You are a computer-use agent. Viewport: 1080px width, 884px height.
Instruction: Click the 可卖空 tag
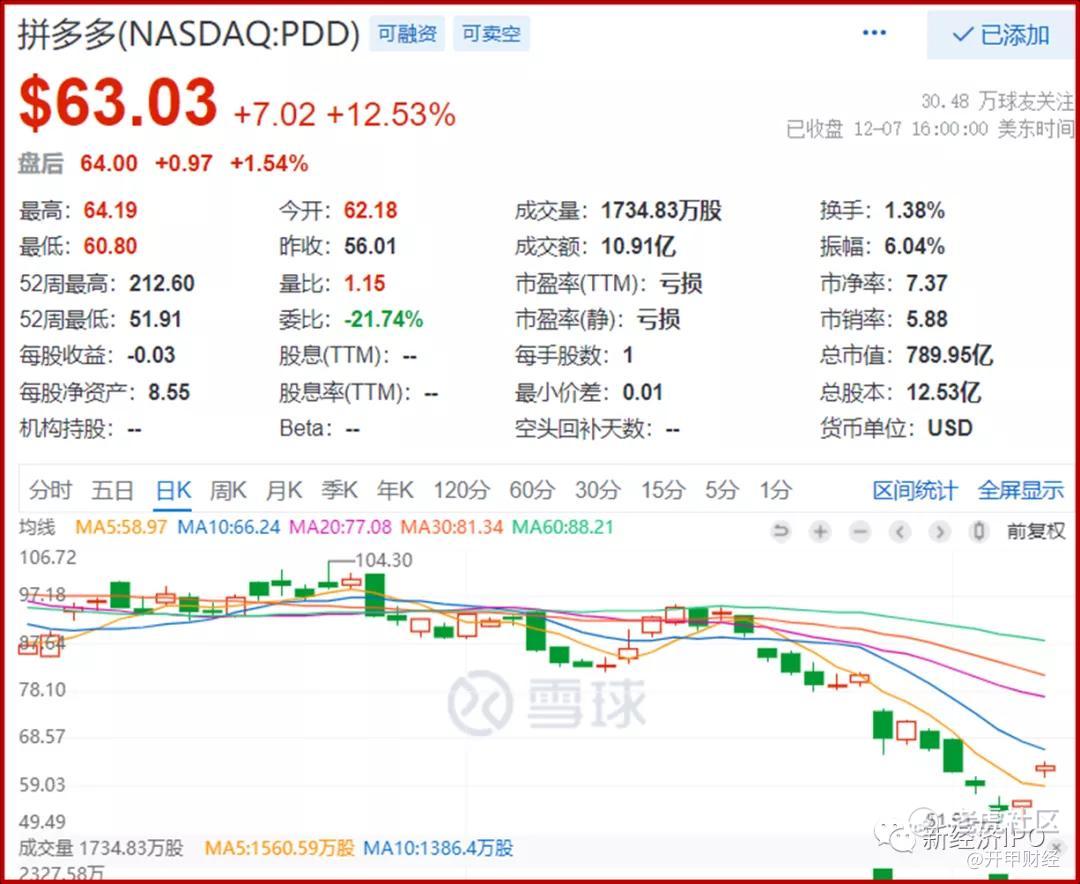[x=491, y=33]
